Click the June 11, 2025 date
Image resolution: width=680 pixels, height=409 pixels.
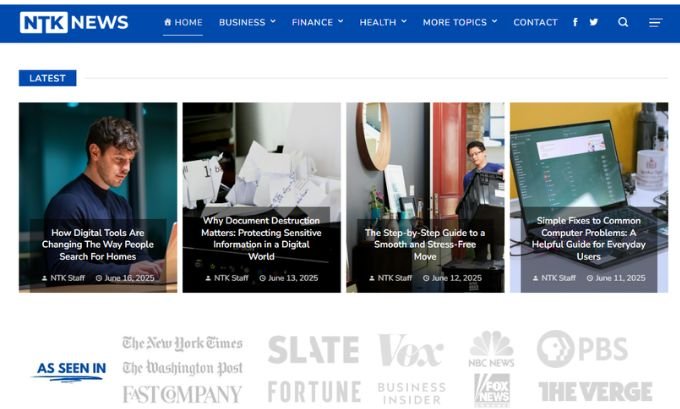coord(616,278)
